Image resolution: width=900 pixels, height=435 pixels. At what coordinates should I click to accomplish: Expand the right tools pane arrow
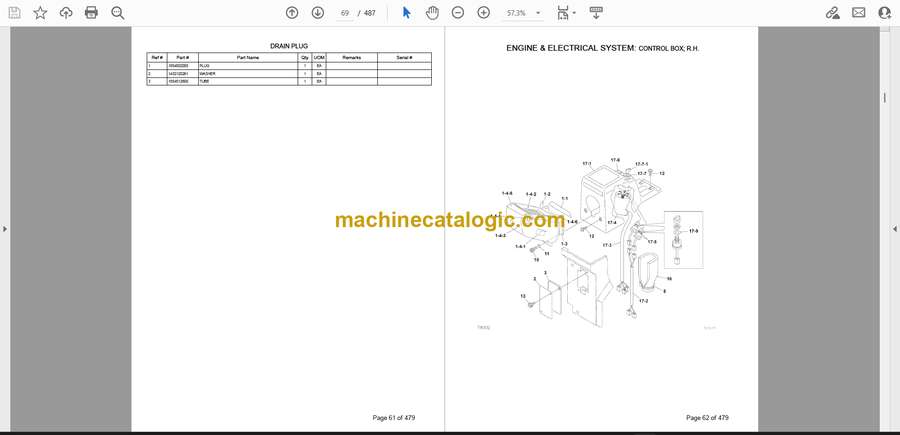[x=895, y=229]
